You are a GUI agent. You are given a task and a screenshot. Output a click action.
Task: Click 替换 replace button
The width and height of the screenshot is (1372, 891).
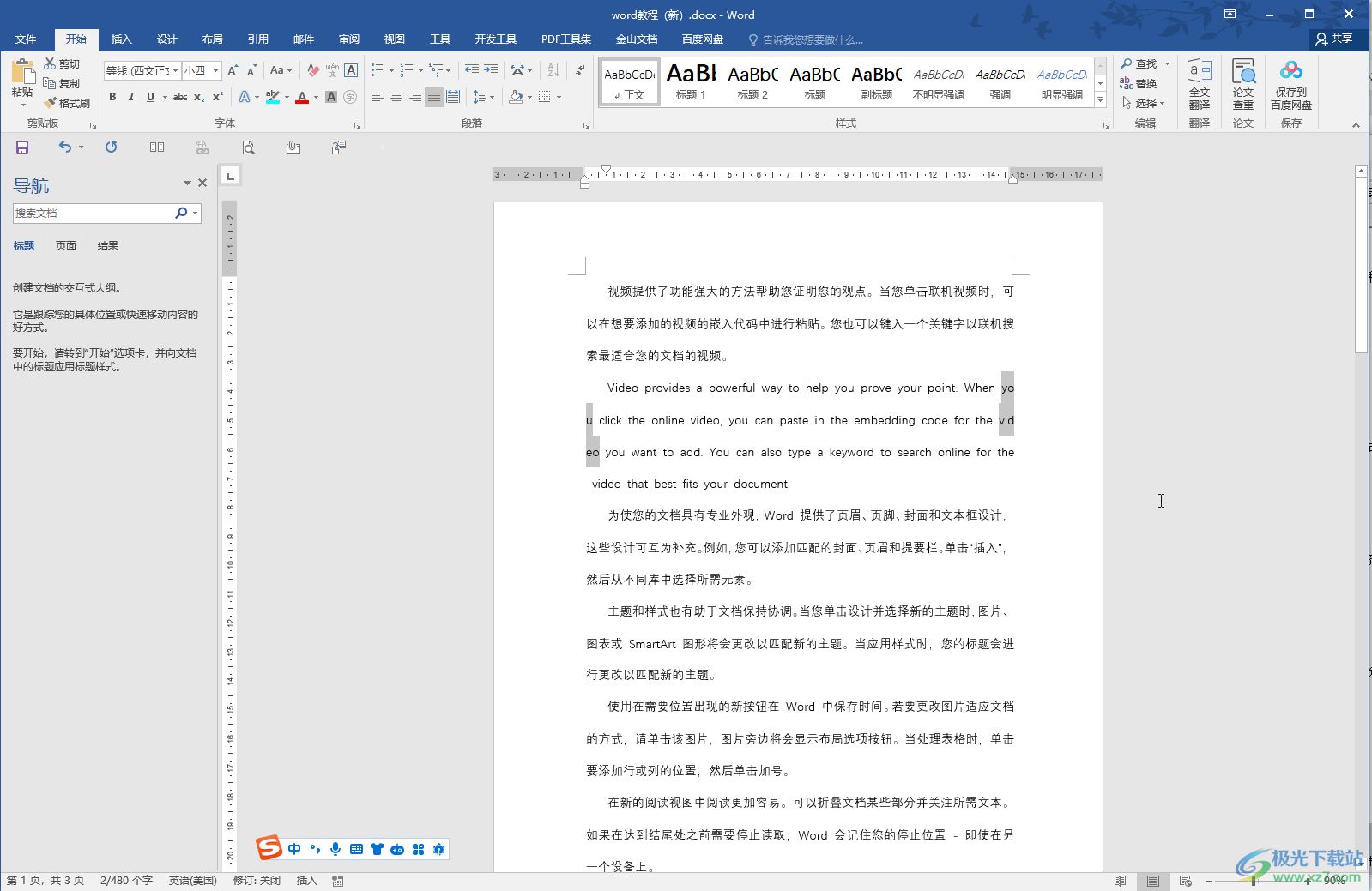pyautogui.click(x=1139, y=83)
